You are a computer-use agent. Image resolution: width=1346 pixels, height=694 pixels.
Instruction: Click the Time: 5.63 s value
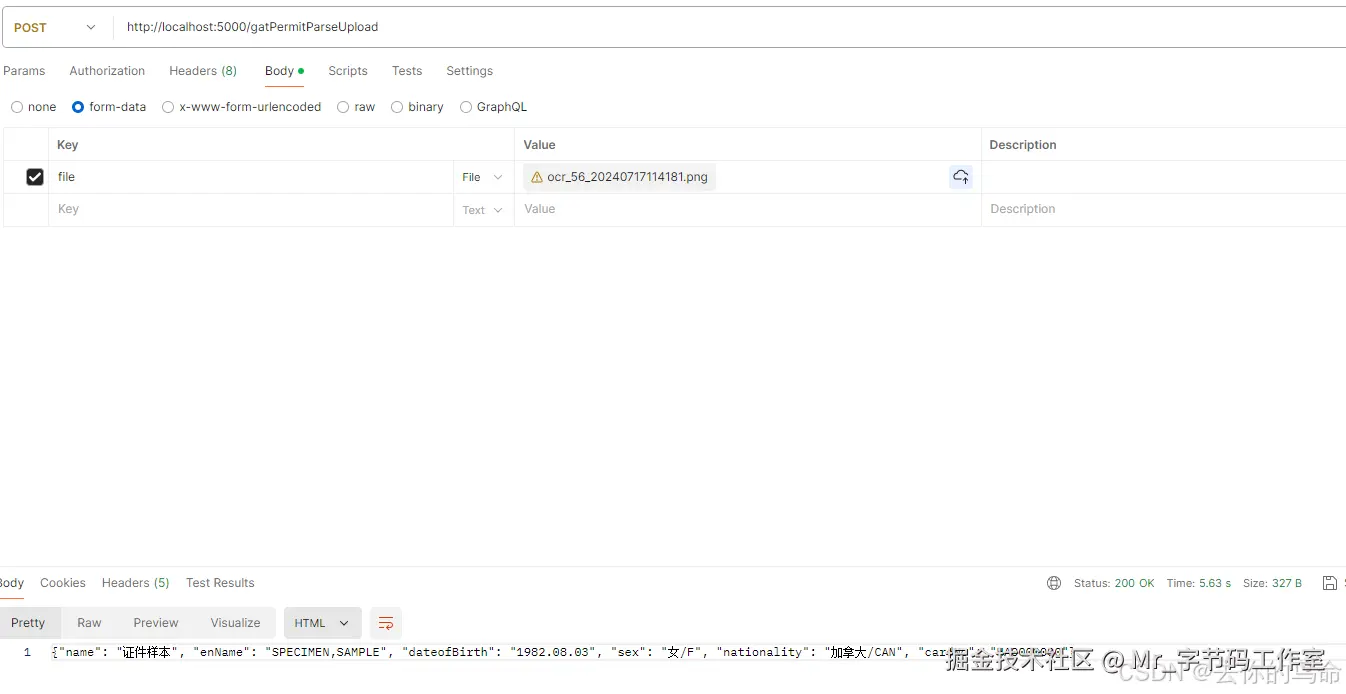click(1199, 583)
